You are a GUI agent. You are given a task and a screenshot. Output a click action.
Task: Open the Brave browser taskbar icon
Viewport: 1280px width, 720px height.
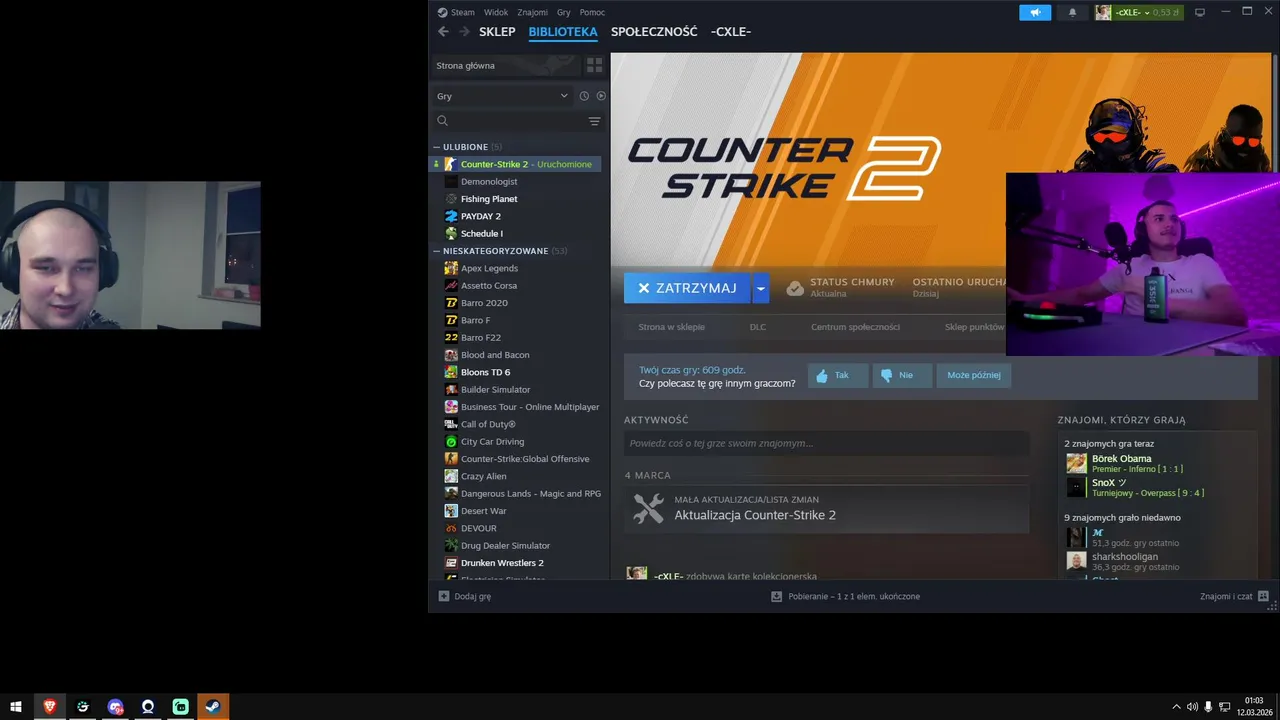click(49, 706)
